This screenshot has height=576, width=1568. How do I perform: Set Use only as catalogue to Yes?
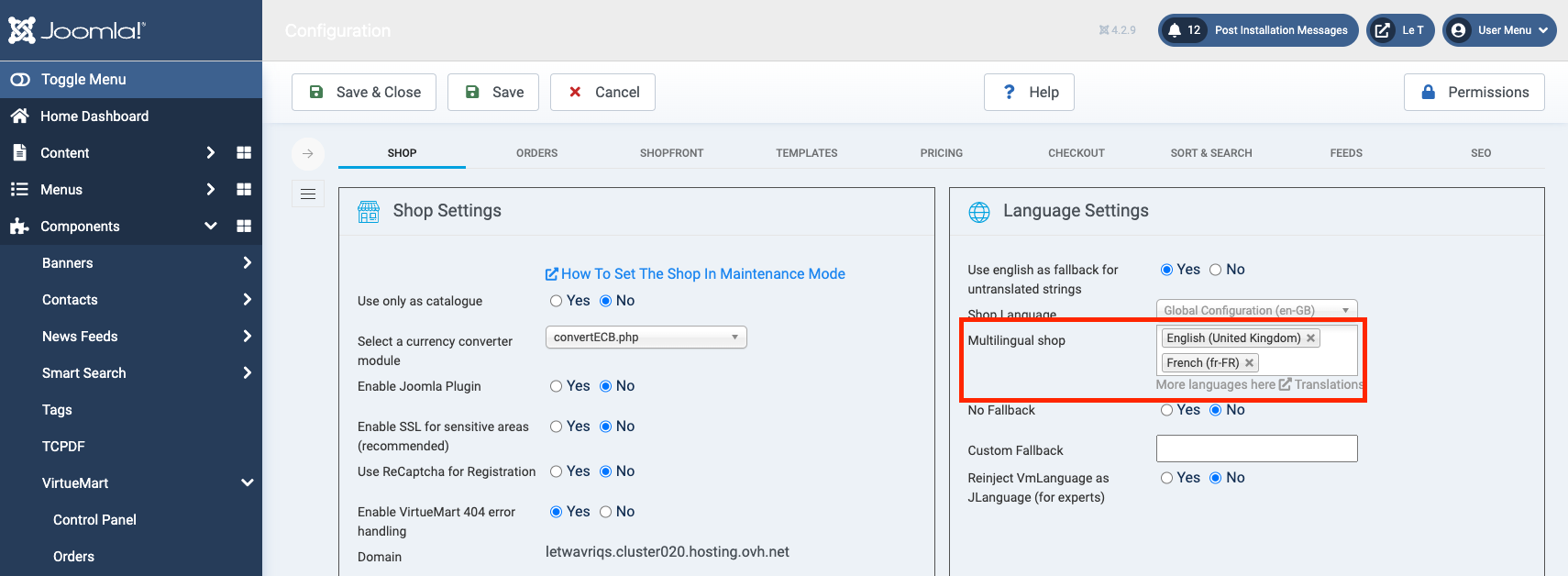(557, 301)
